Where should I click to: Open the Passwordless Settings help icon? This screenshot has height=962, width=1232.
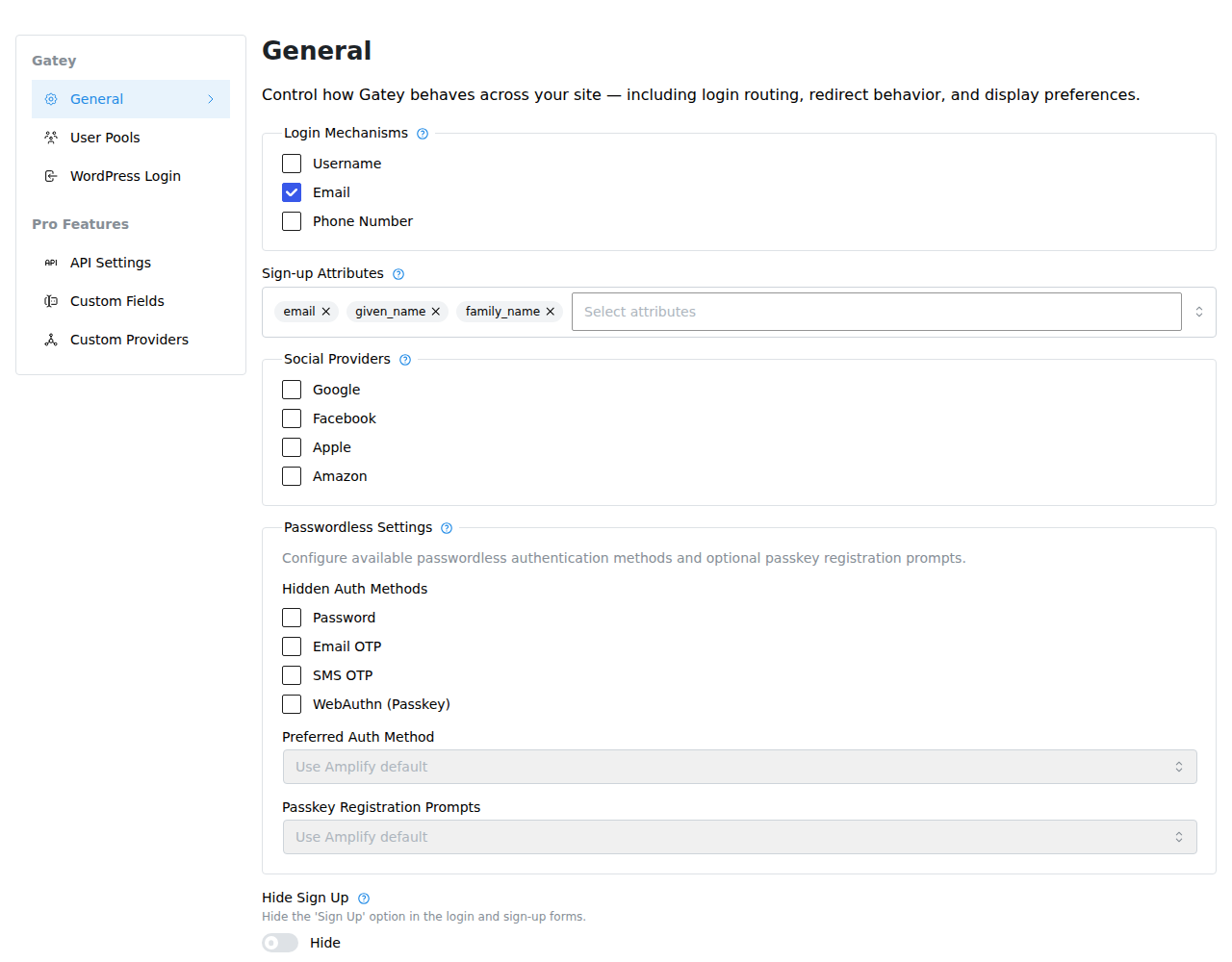pos(447,528)
